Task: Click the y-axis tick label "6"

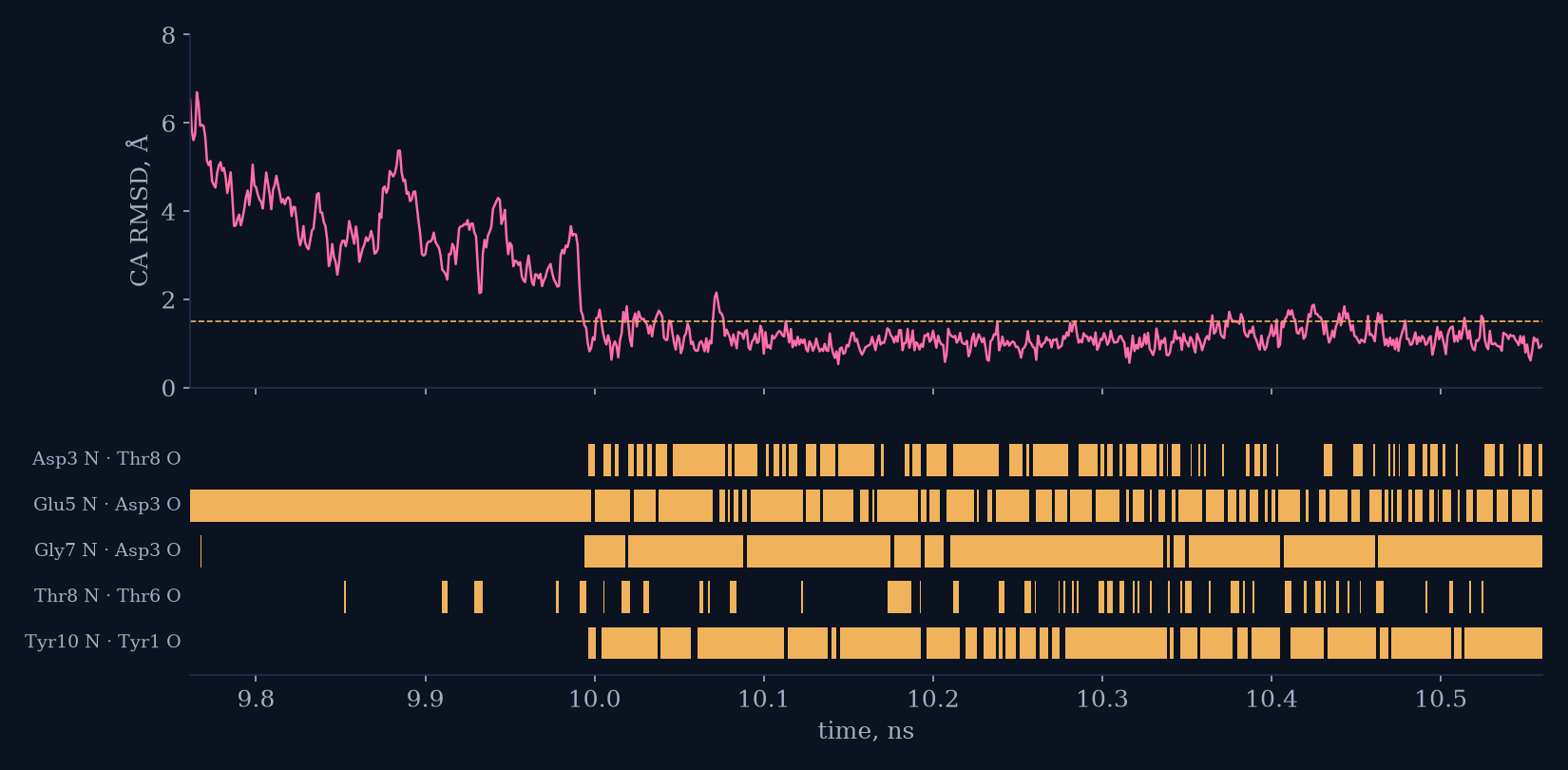Action: 169,124
